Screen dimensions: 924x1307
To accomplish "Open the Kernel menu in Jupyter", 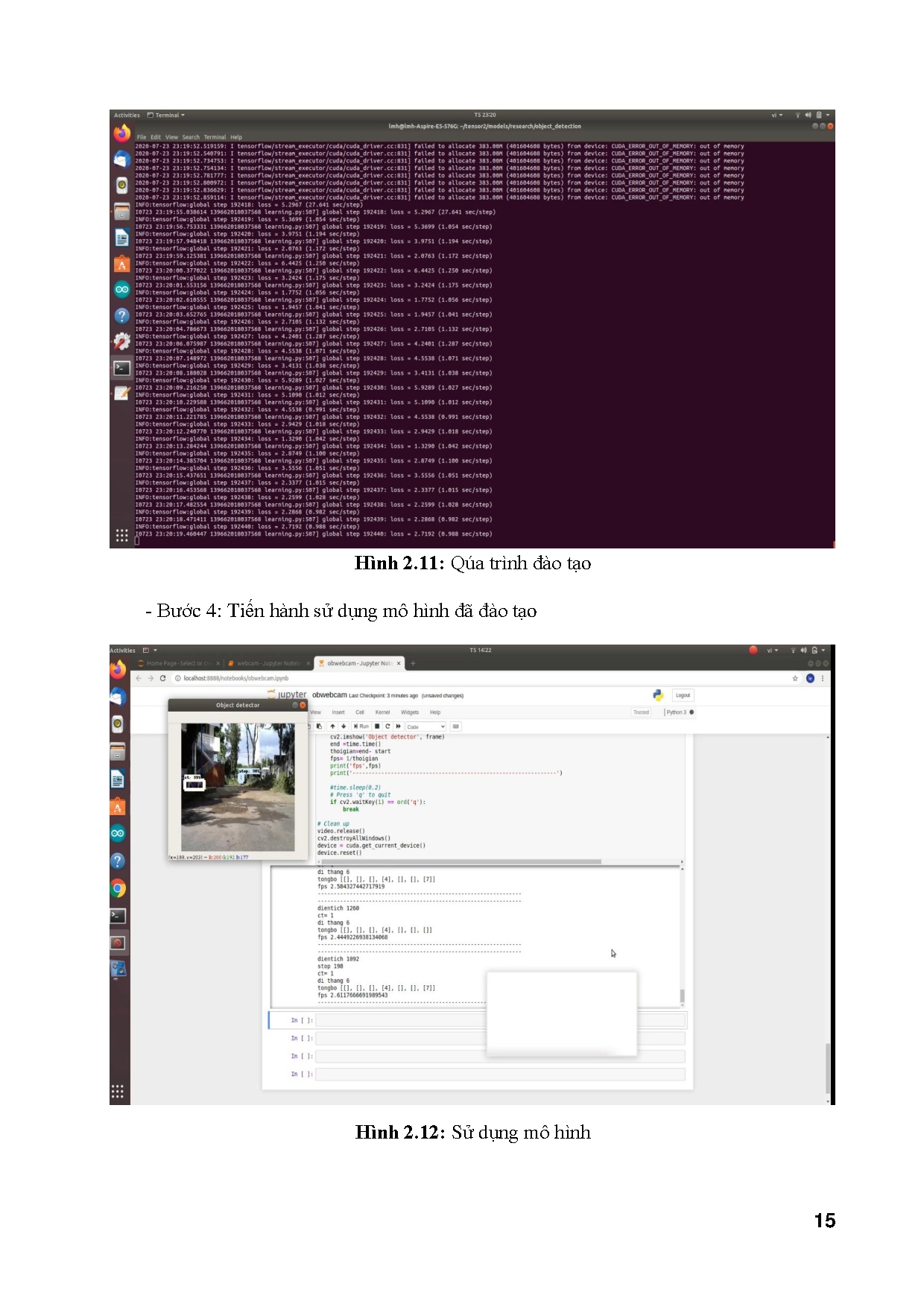I will [382, 712].
